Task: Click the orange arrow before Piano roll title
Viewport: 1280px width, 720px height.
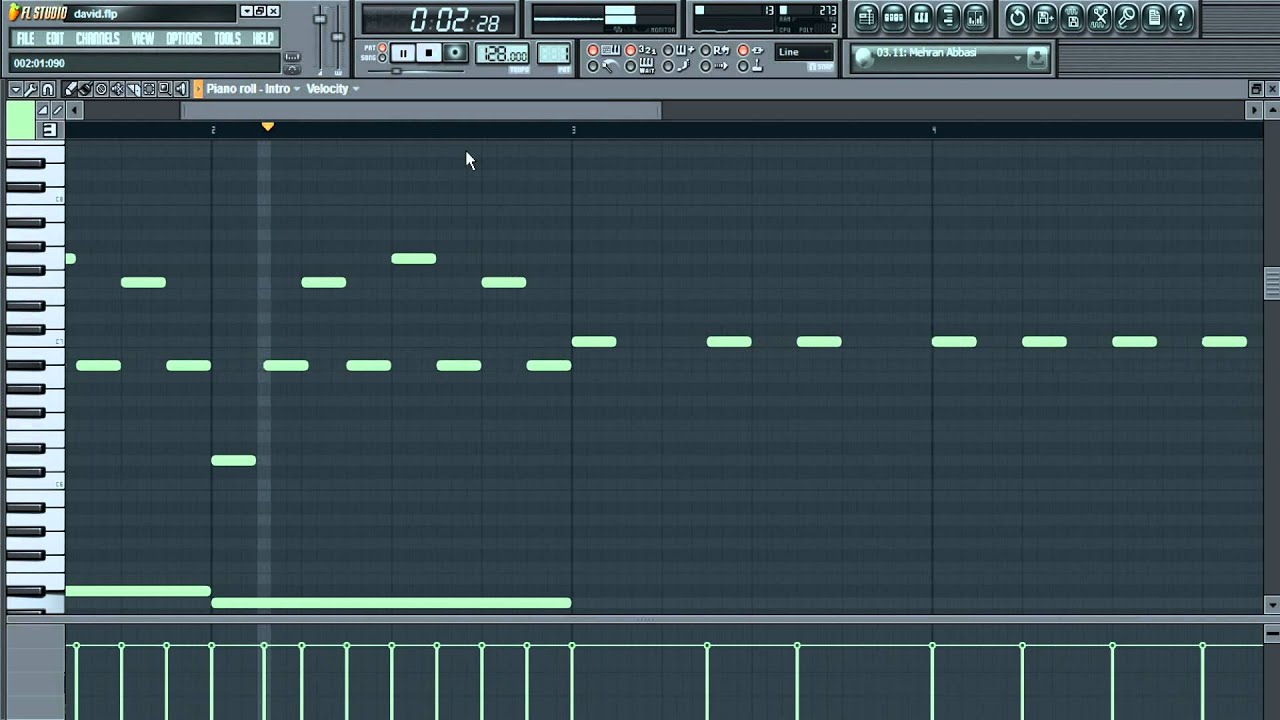Action: (198, 89)
